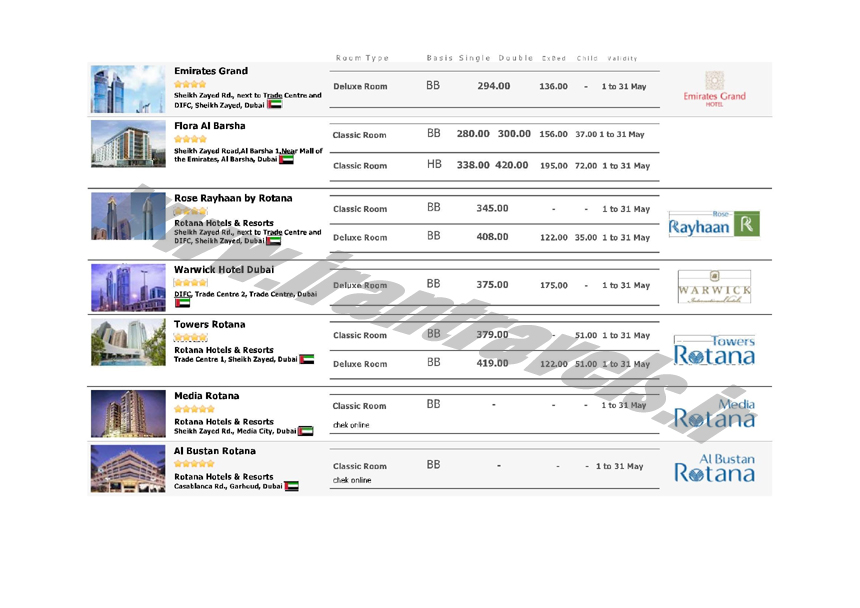Image resolution: width=860 pixels, height=608 pixels.
Task: Click the Rose Rayhaan logo
Action: [714, 224]
